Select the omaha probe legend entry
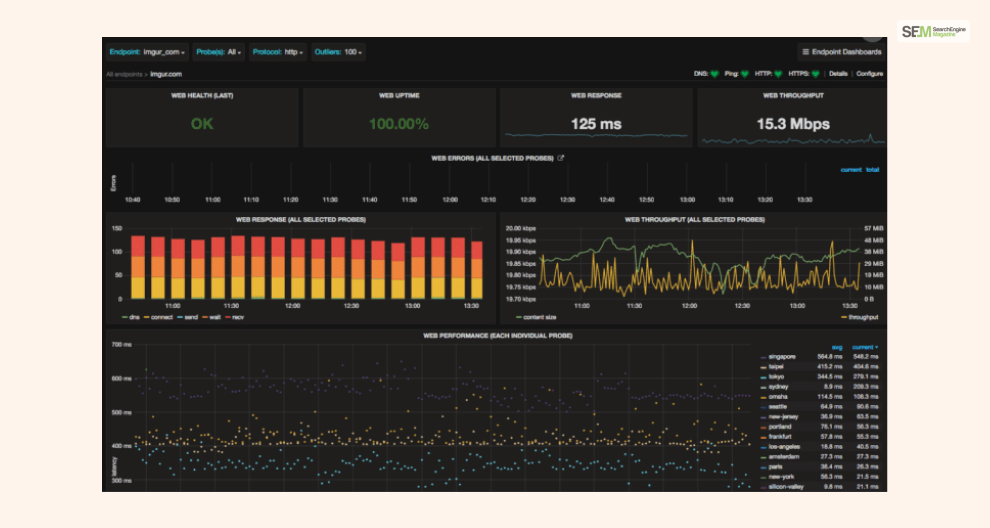Screen dimensions: 990x528 coord(778,397)
